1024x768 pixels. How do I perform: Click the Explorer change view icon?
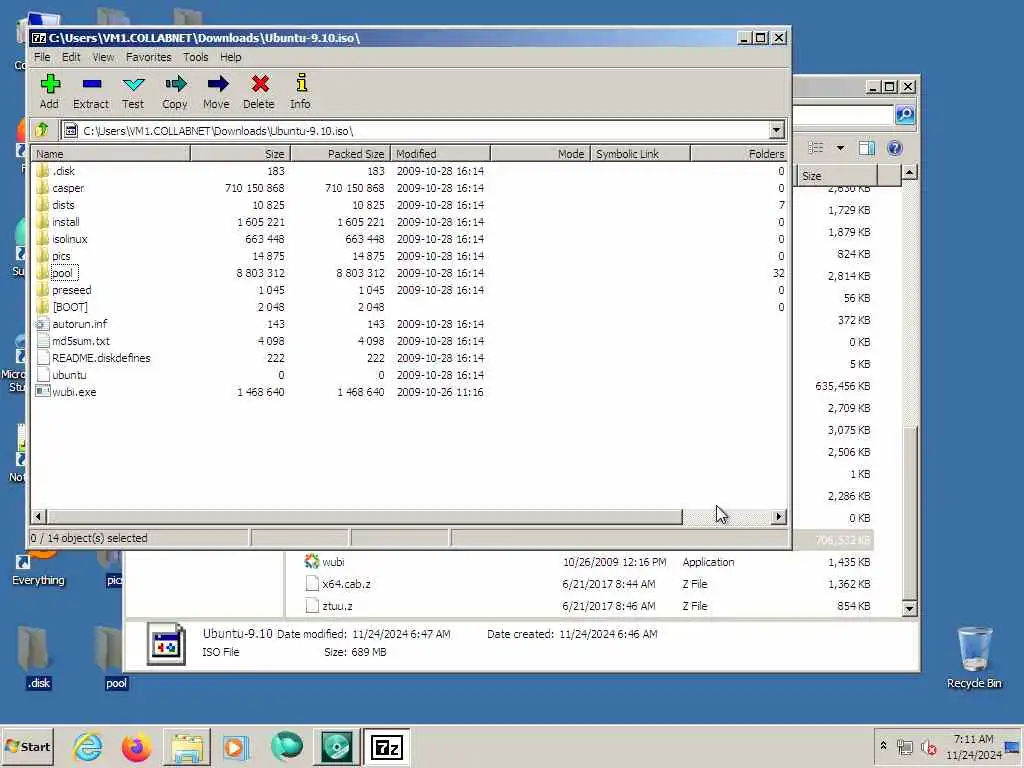point(816,148)
